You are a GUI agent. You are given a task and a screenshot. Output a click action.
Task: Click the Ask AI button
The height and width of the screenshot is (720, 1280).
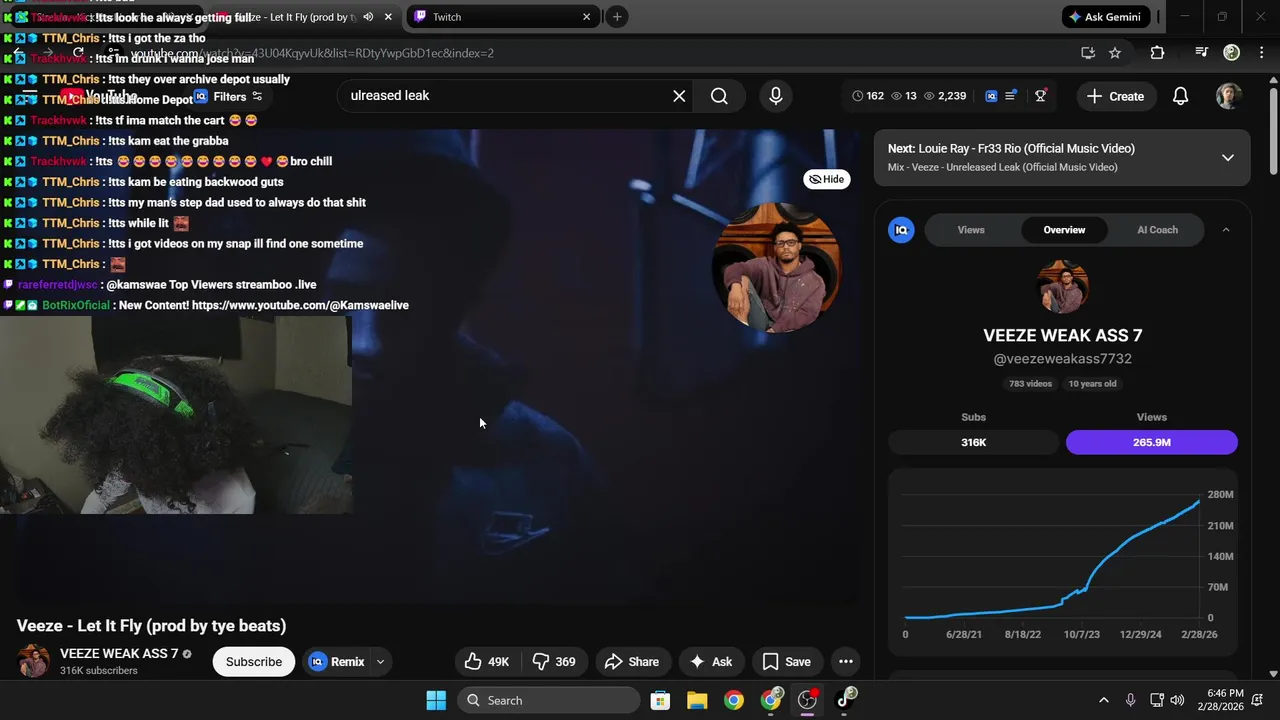(x=711, y=662)
